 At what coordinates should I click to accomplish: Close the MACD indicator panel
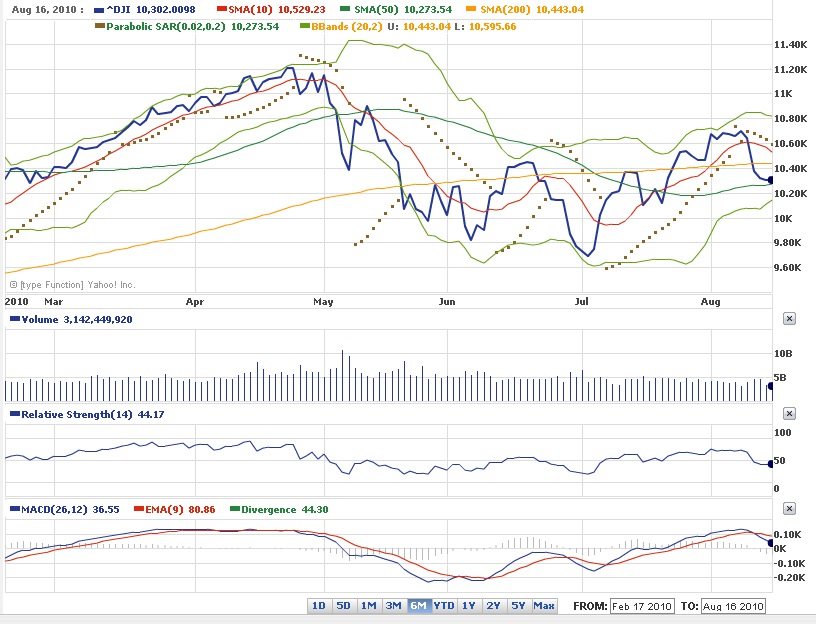(x=789, y=508)
